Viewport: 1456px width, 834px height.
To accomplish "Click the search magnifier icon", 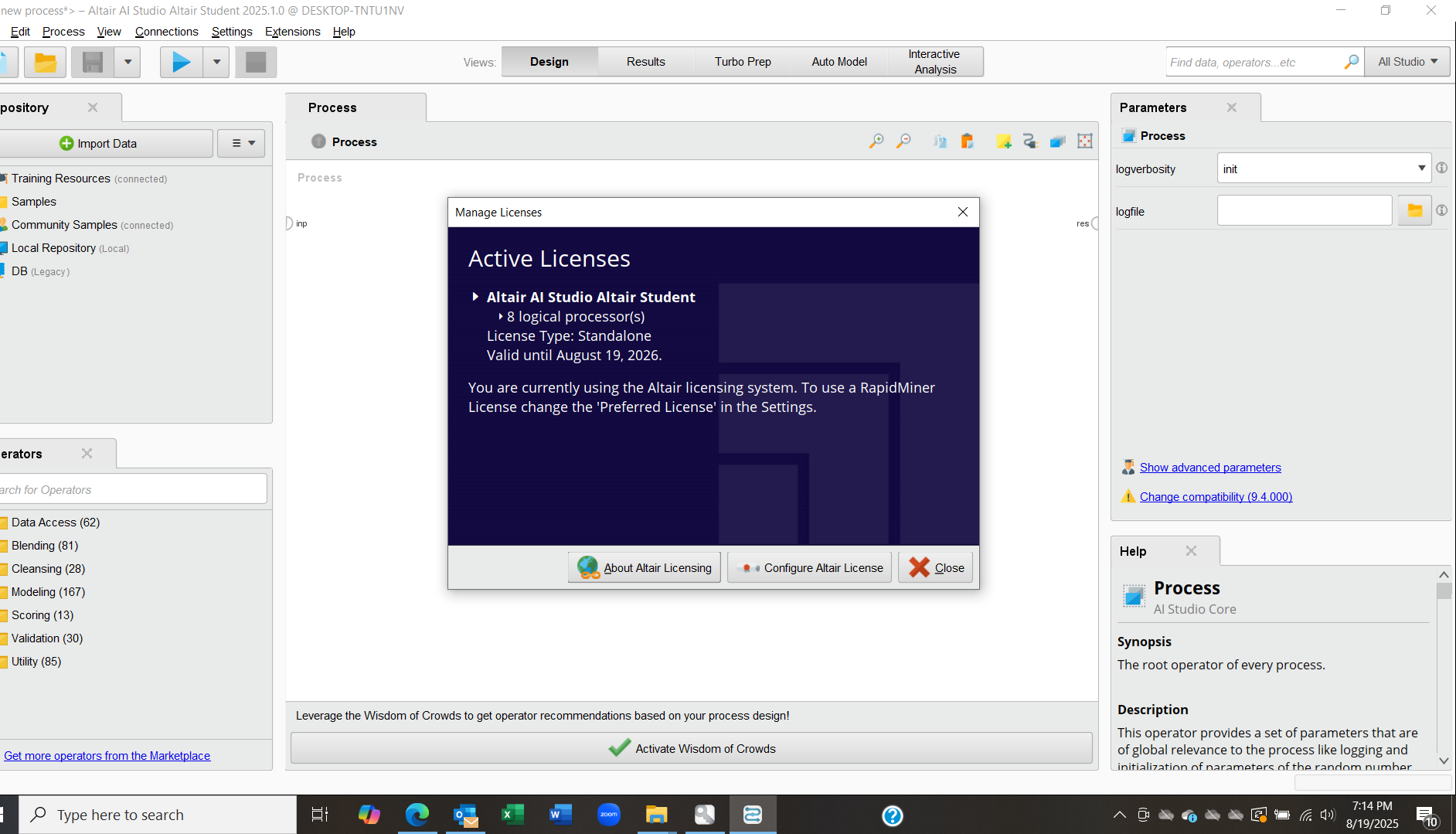I will coord(1352,62).
